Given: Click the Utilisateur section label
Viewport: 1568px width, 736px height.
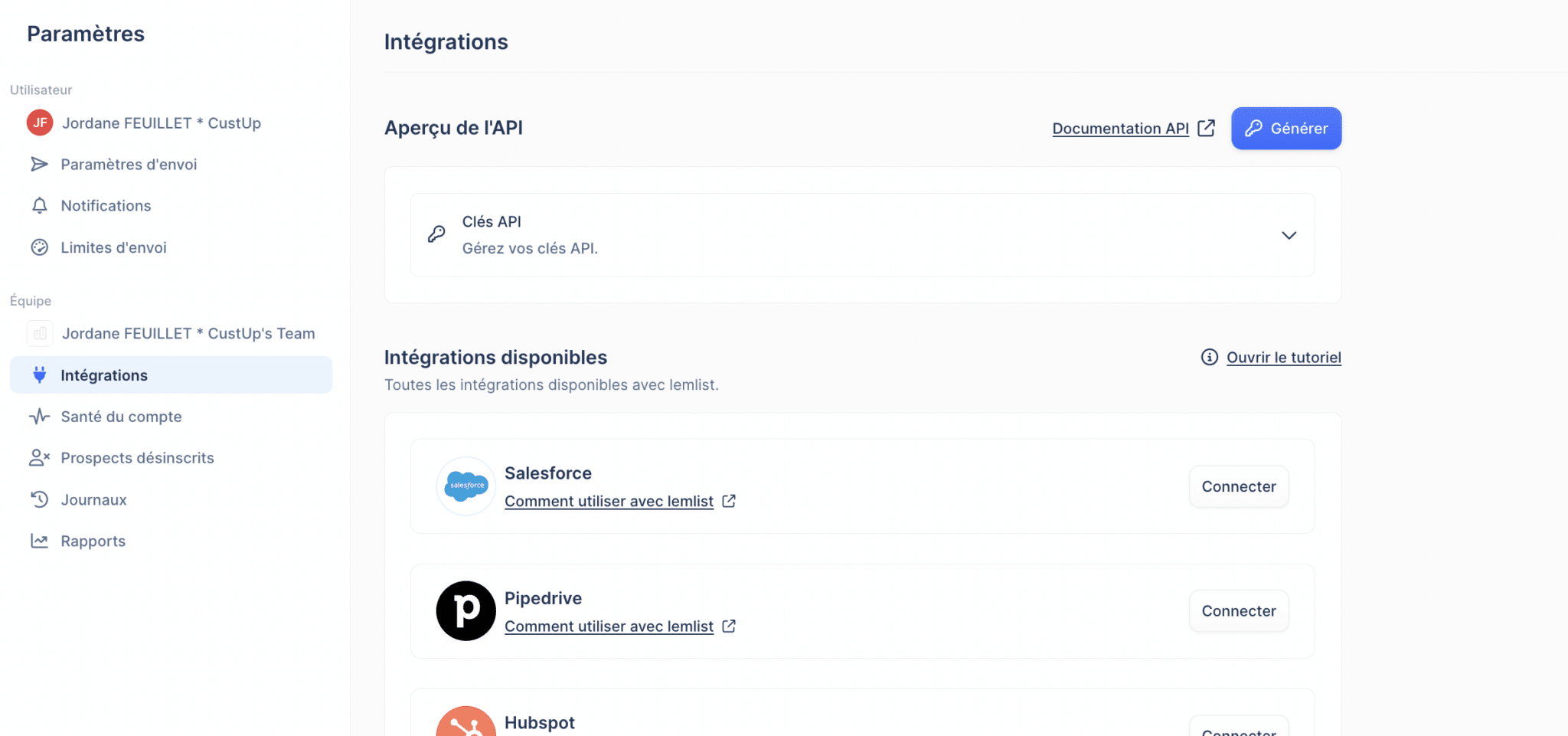Looking at the screenshot, I should [x=41, y=90].
